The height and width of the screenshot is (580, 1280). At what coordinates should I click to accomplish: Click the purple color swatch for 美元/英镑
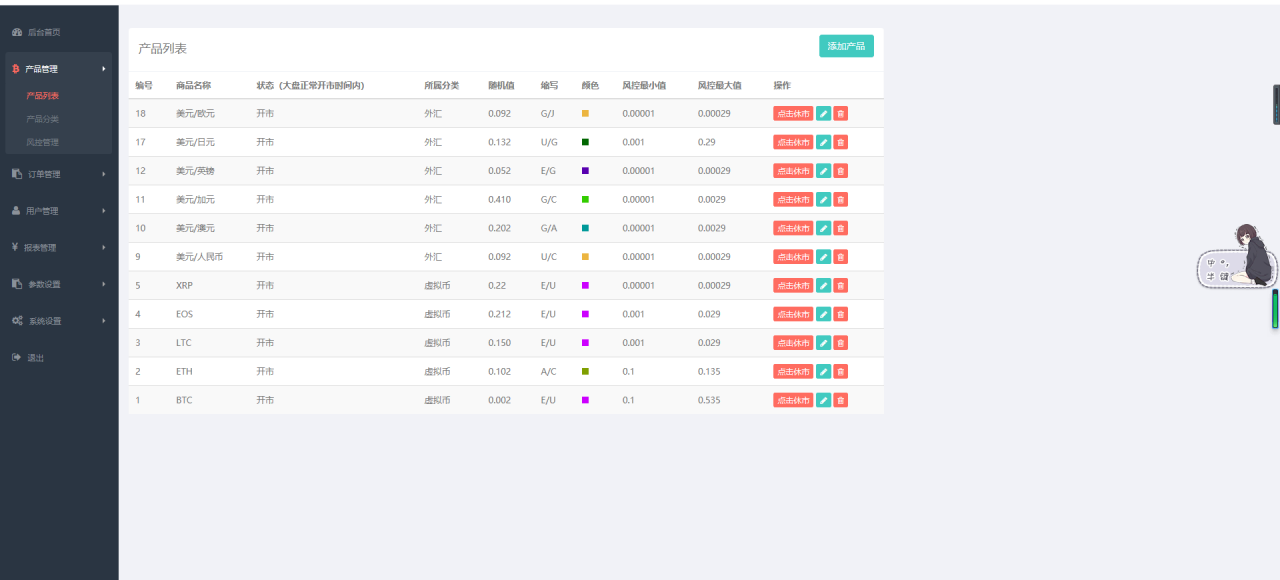coord(585,171)
